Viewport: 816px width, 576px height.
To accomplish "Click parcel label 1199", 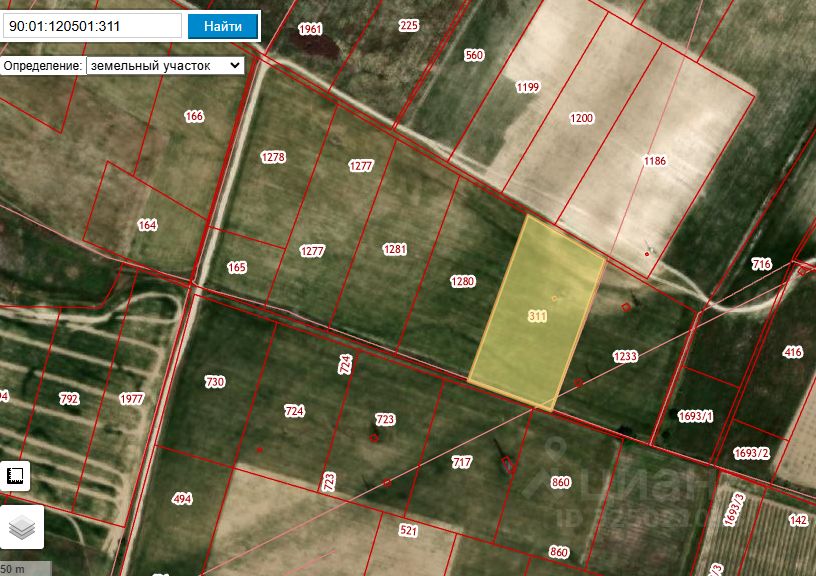I will (527, 87).
